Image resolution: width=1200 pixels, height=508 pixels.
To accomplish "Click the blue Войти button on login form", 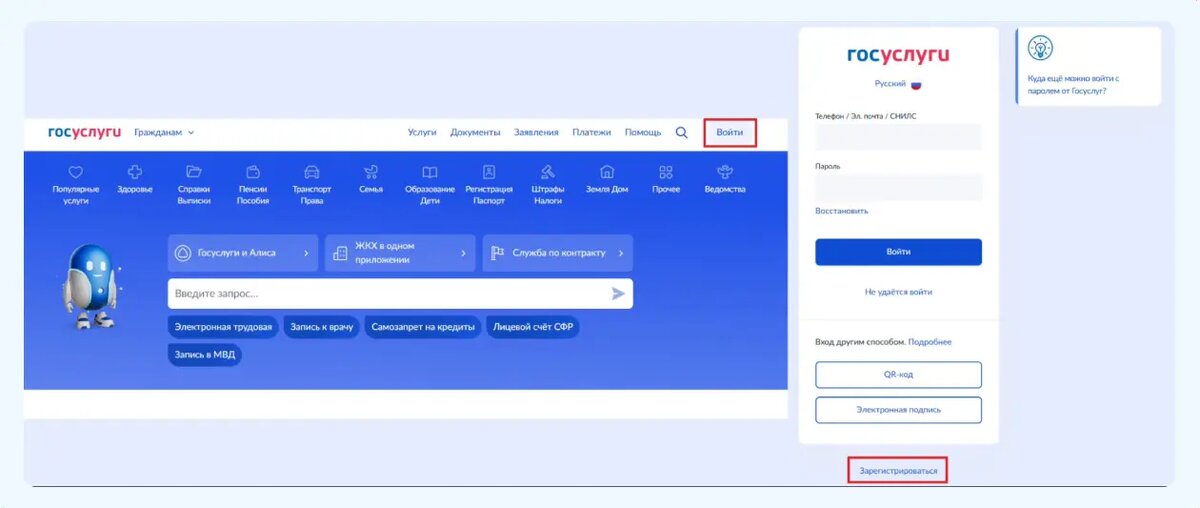I will pos(898,252).
